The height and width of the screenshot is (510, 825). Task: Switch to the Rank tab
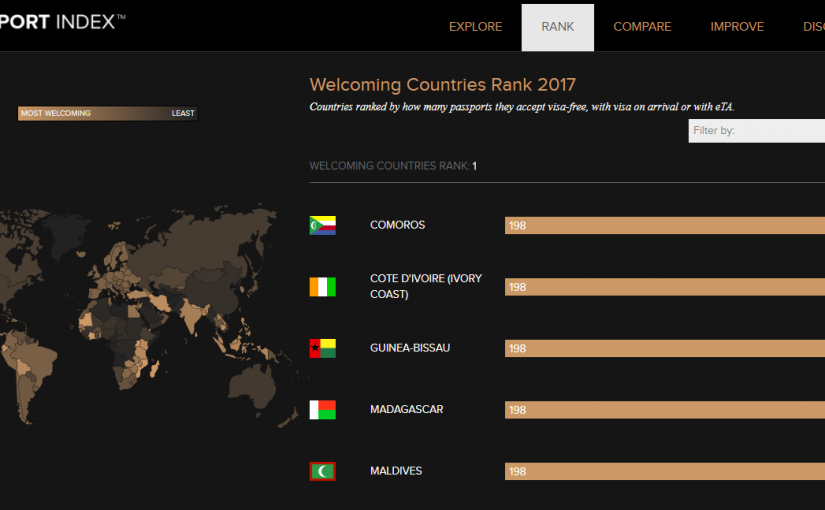pyautogui.click(x=557, y=27)
